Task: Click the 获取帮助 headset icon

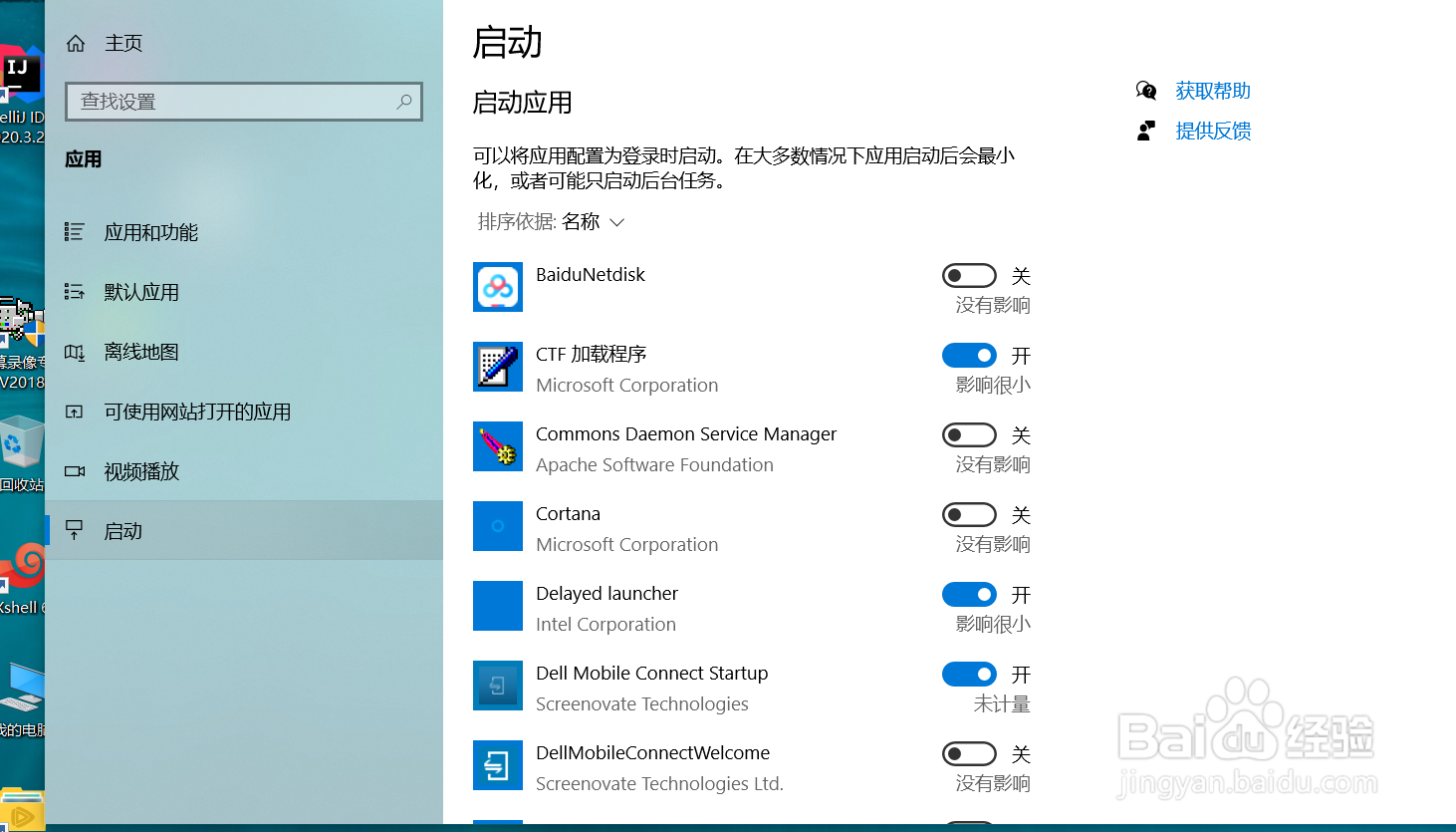Action: (1146, 91)
